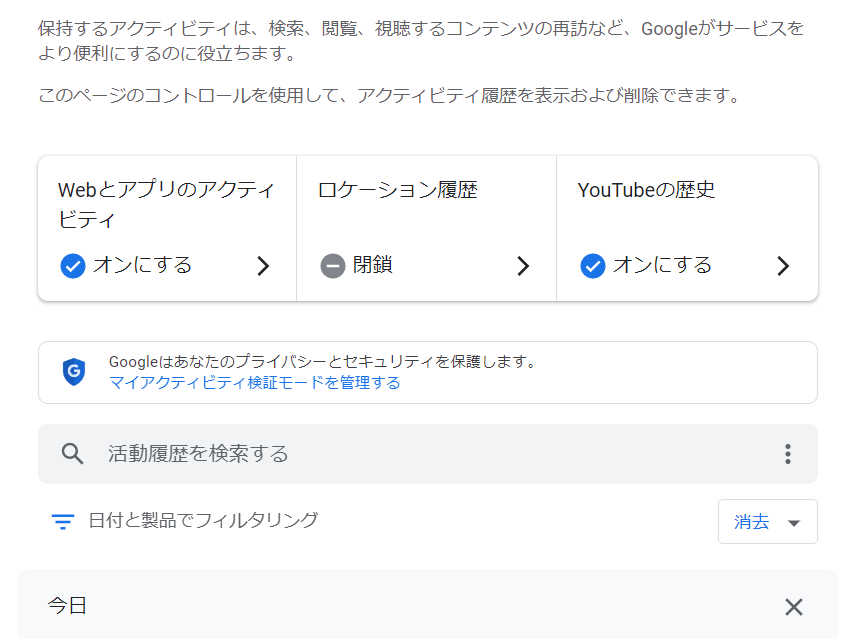Open the three-dot options icon

pyautogui.click(x=788, y=453)
